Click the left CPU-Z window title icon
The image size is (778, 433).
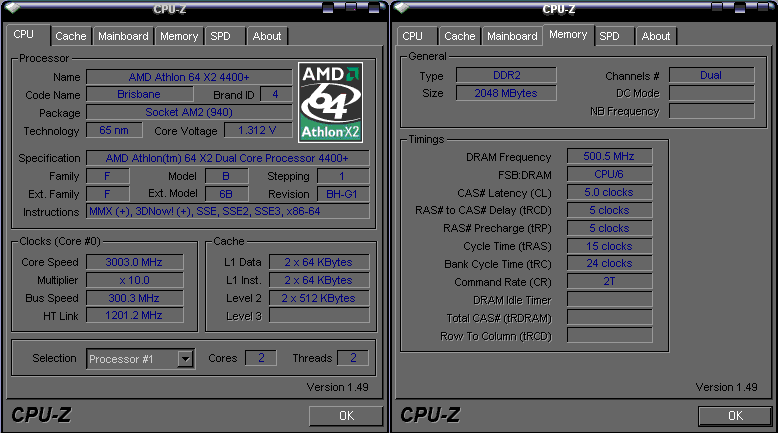pyautogui.click(x=12, y=8)
